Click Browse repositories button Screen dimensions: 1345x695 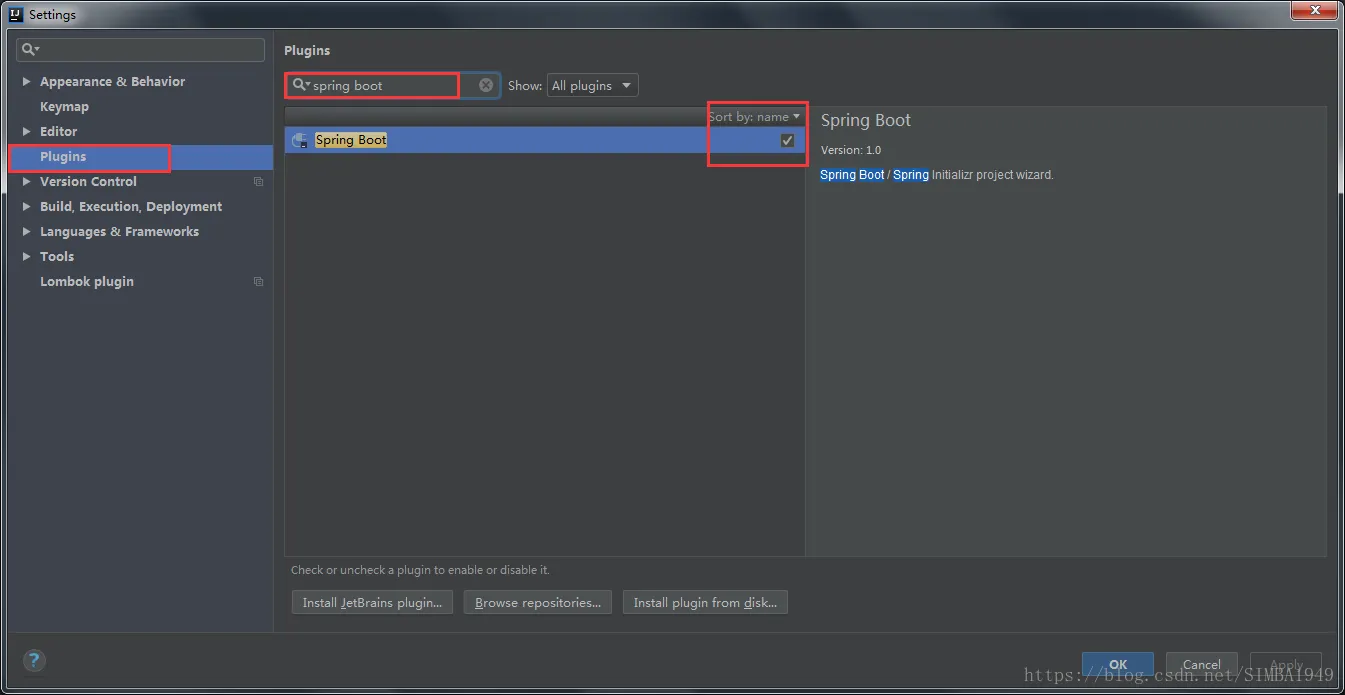tap(537, 602)
